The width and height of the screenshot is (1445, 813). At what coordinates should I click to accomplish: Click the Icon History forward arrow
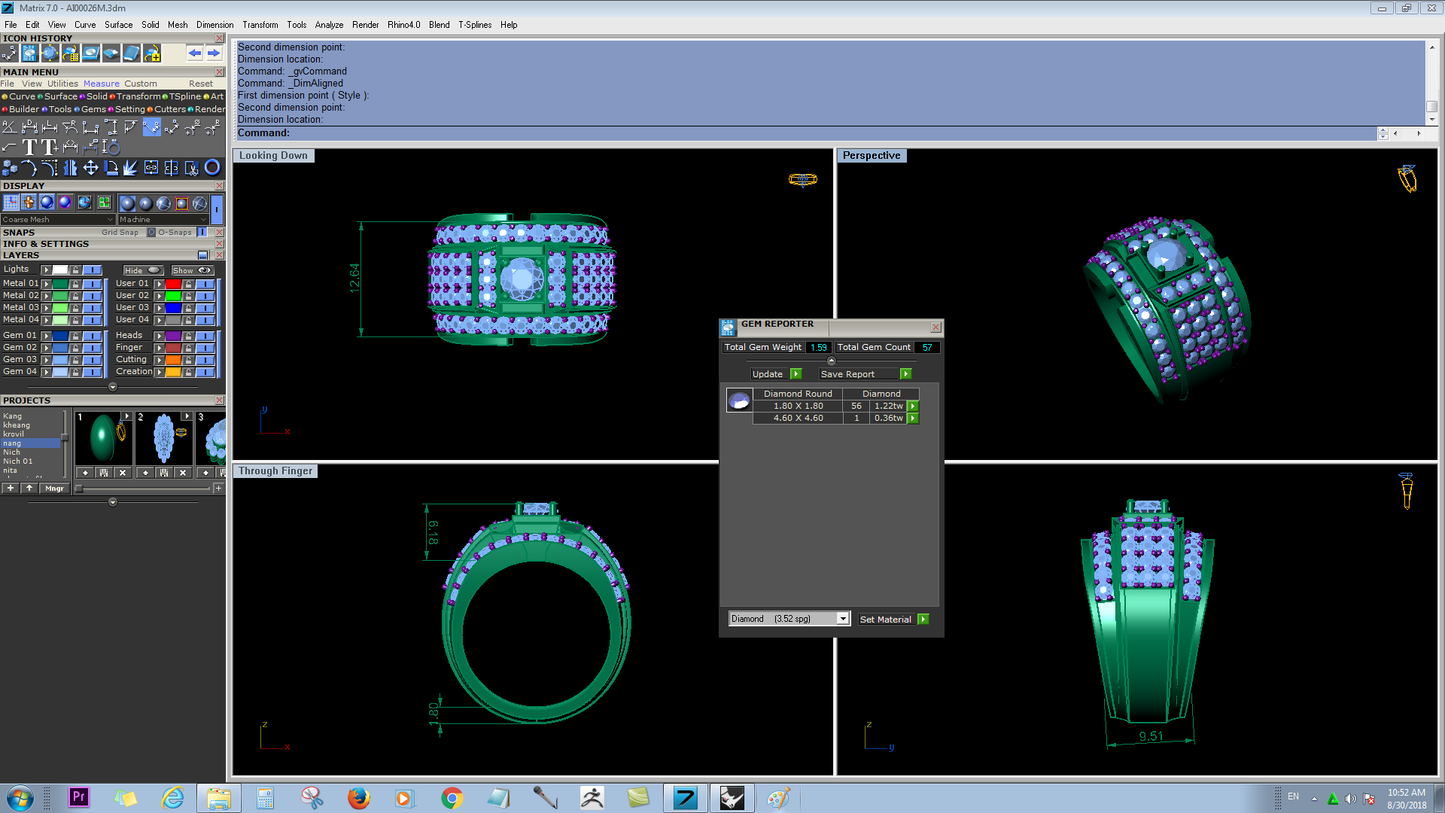pyautogui.click(x=213, y=53)
